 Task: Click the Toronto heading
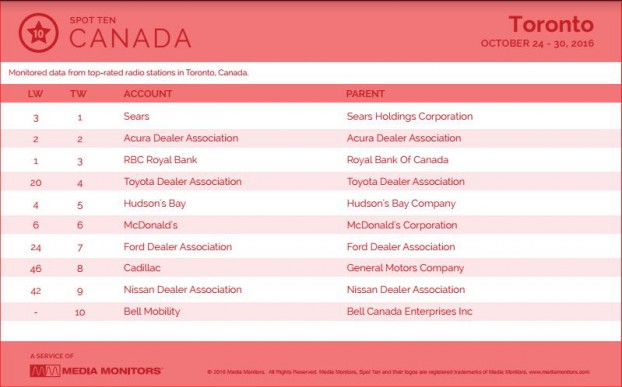coord(551,24)
